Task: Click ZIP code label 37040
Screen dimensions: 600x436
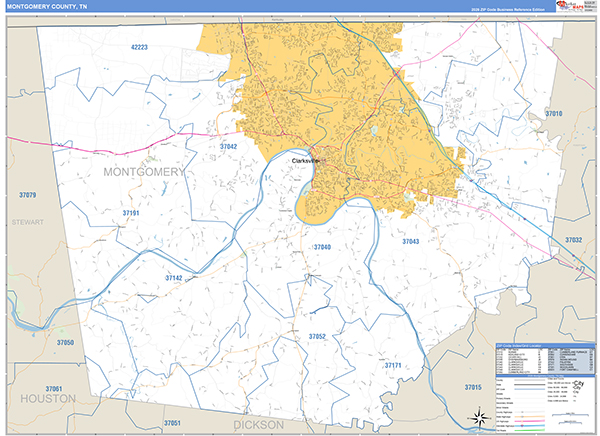Action: tap(322, 247)
